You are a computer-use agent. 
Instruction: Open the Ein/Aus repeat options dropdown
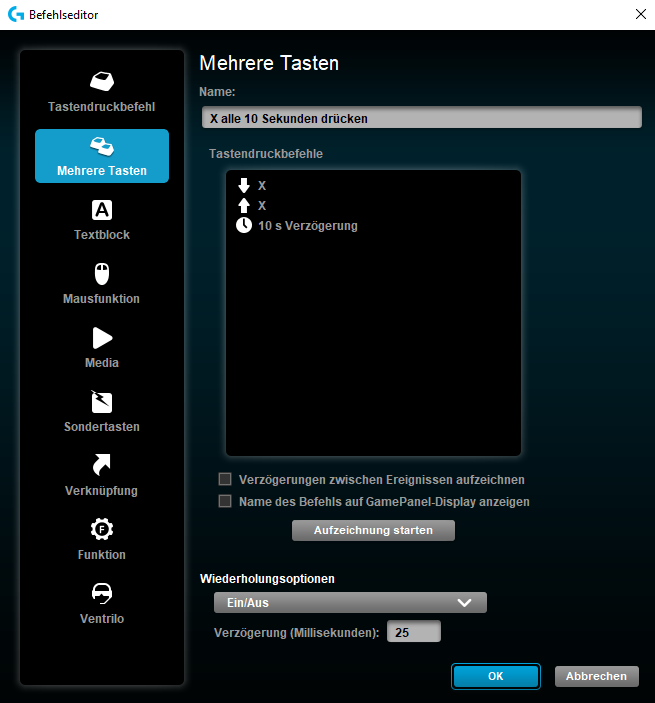[x=350, y=603]
